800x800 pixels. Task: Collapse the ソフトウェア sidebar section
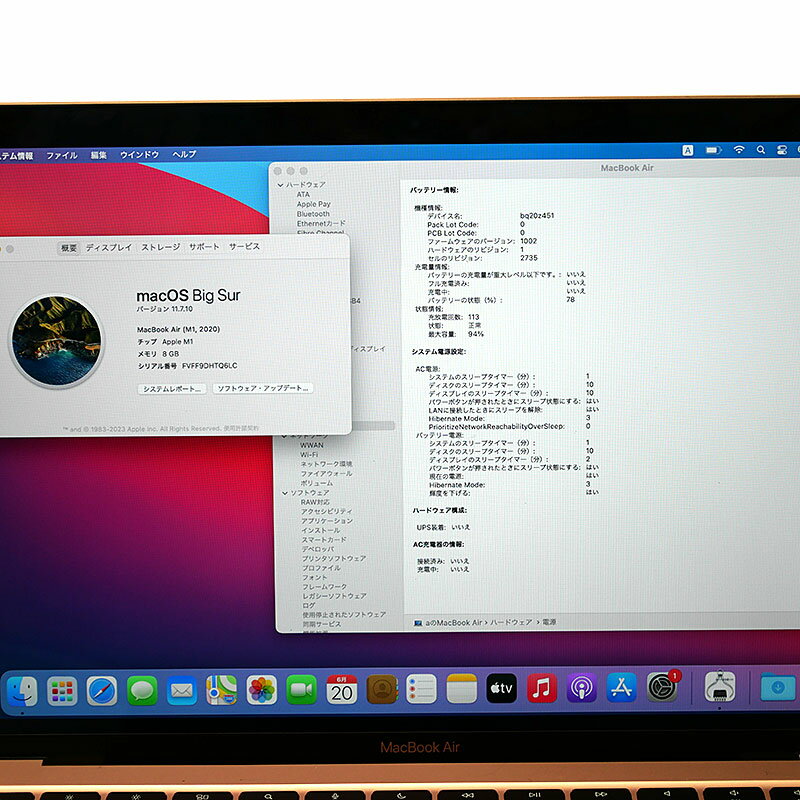[283, 493]
